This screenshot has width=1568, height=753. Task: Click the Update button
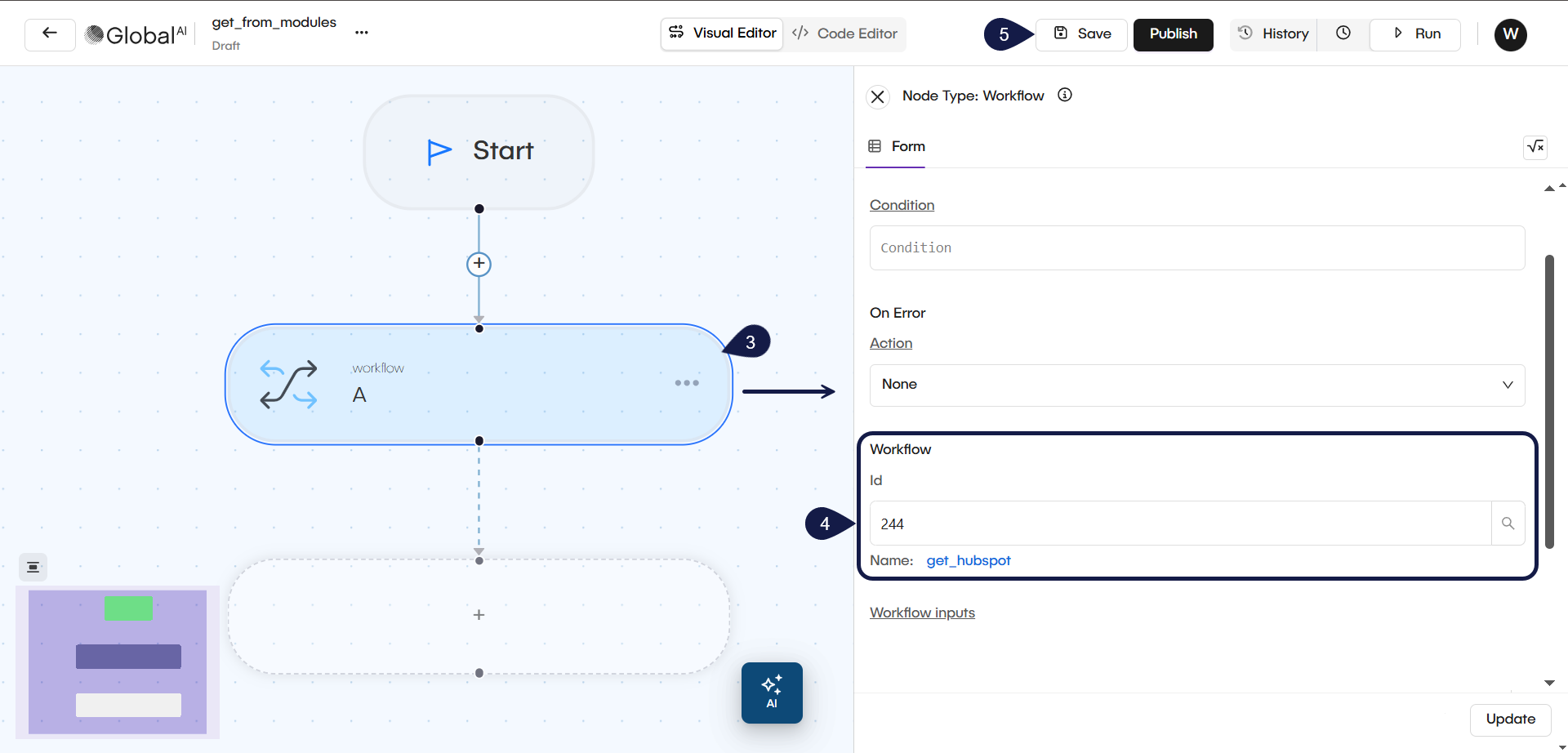(1510, 720)
